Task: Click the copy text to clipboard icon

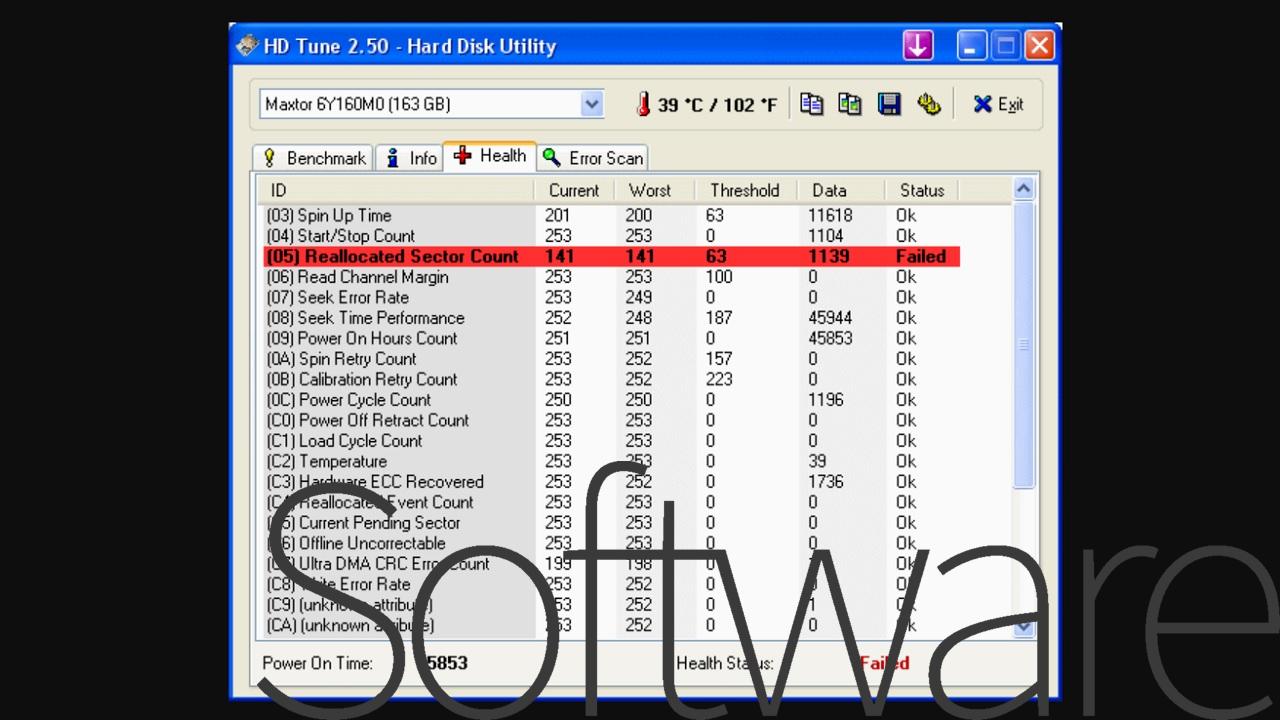Action: tap(811, 104)
